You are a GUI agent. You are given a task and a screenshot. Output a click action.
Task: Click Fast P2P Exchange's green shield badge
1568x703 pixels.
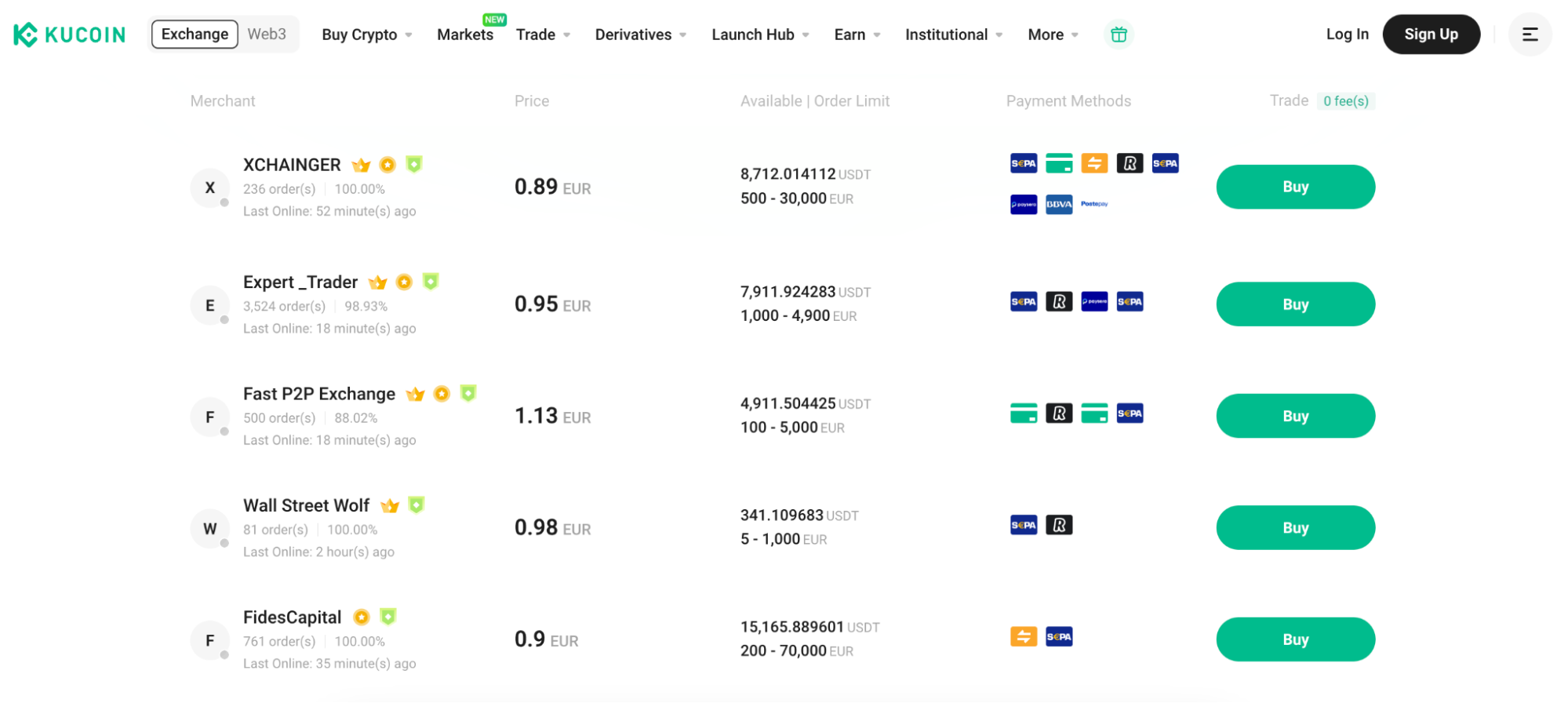[468, 392]
